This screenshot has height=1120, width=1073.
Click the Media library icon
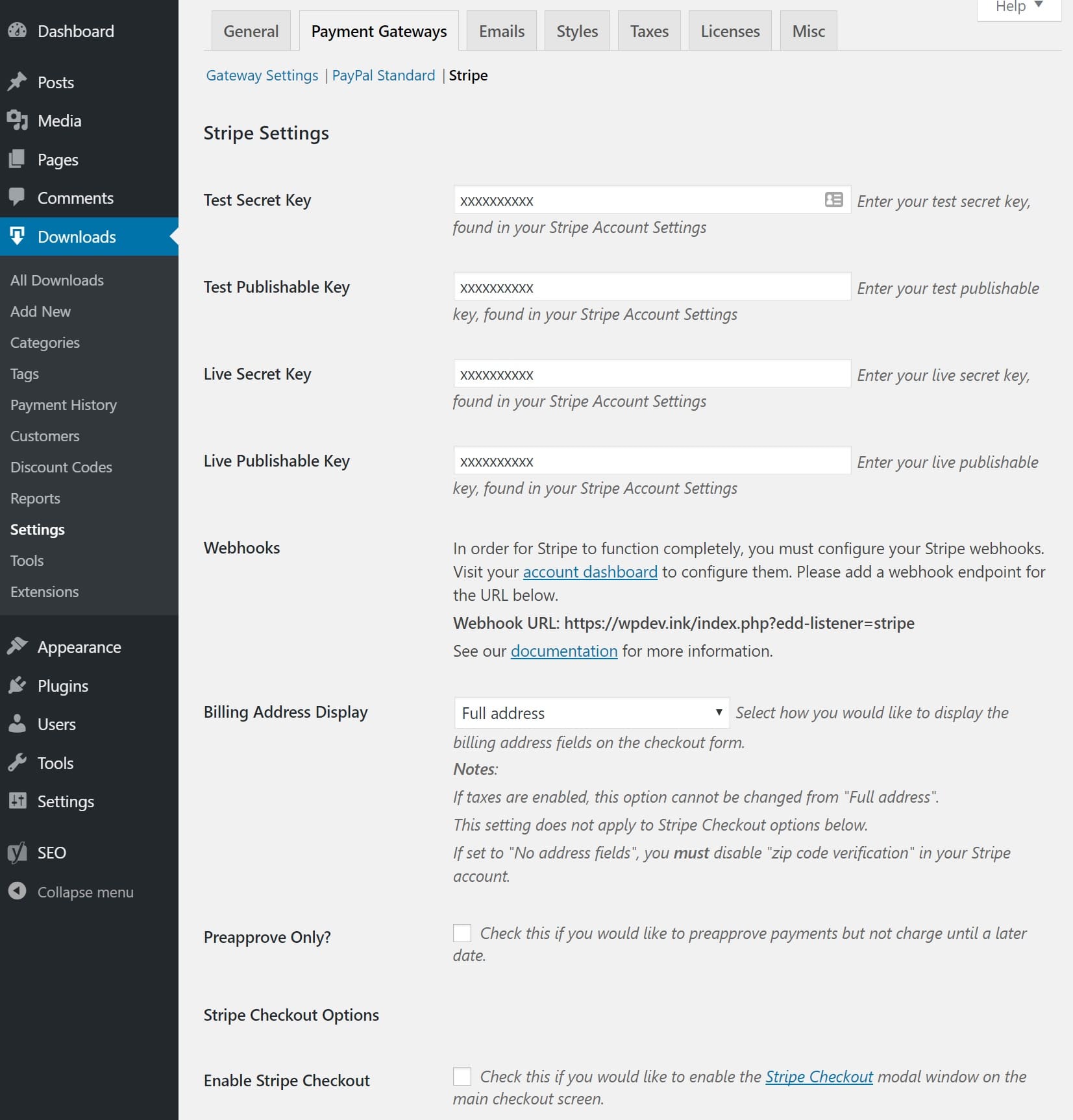[x=18, y=121]
